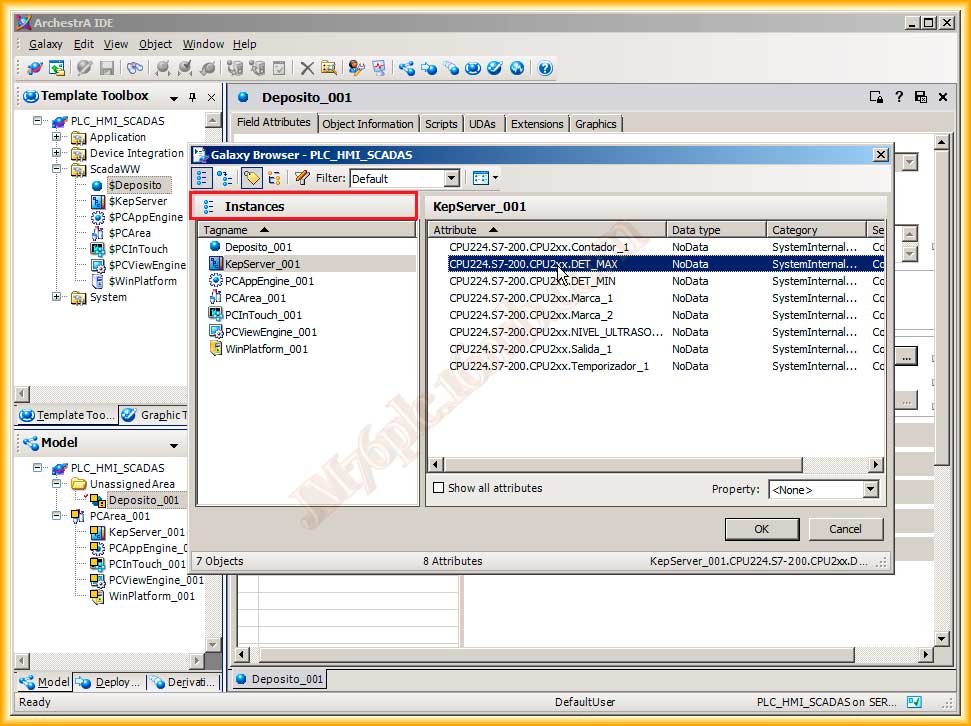The width and height of the screenshot is (971, 726).
Task: Click the Delete (X) icon in the main toolbar
Action: (307, 68)
